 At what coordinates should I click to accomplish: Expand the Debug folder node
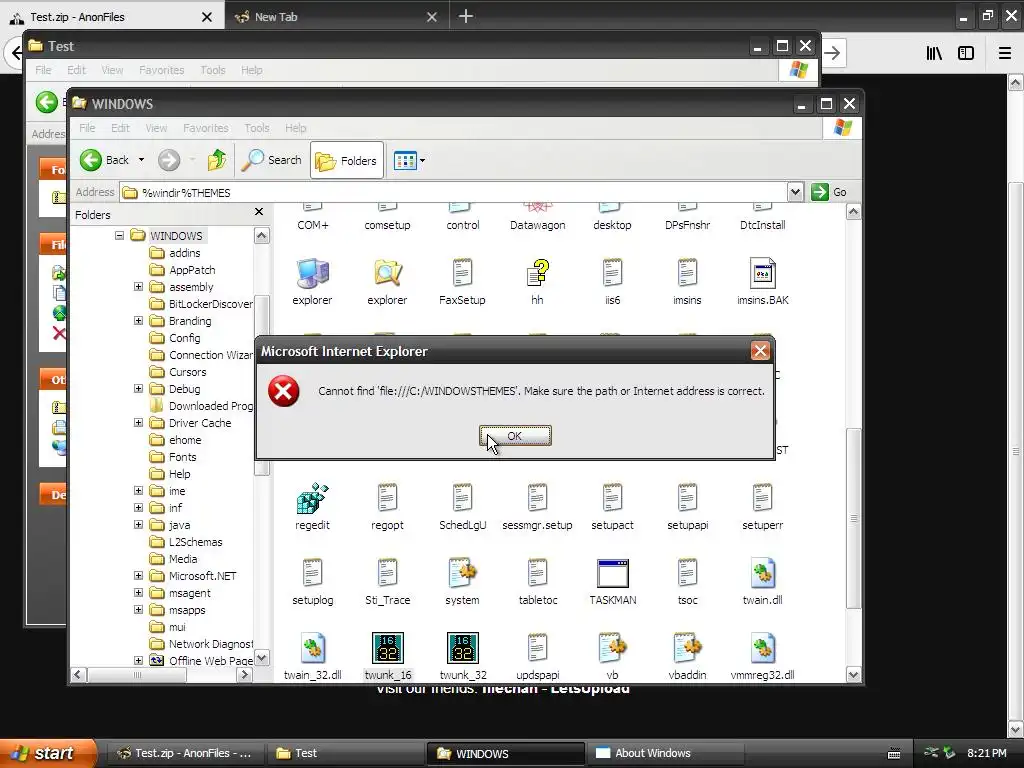point(138,389)
